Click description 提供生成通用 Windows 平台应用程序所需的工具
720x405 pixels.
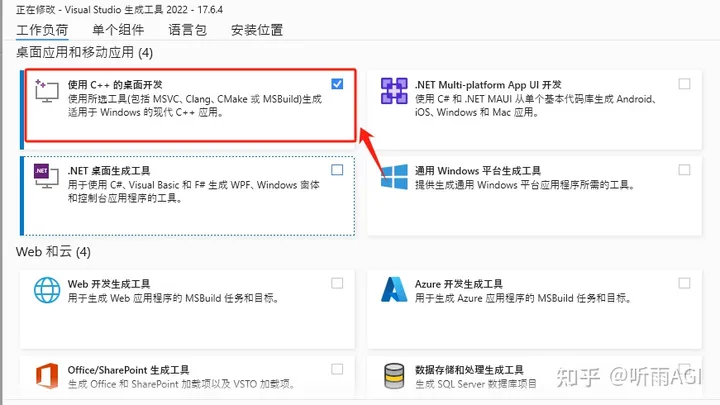click(525, 185)
